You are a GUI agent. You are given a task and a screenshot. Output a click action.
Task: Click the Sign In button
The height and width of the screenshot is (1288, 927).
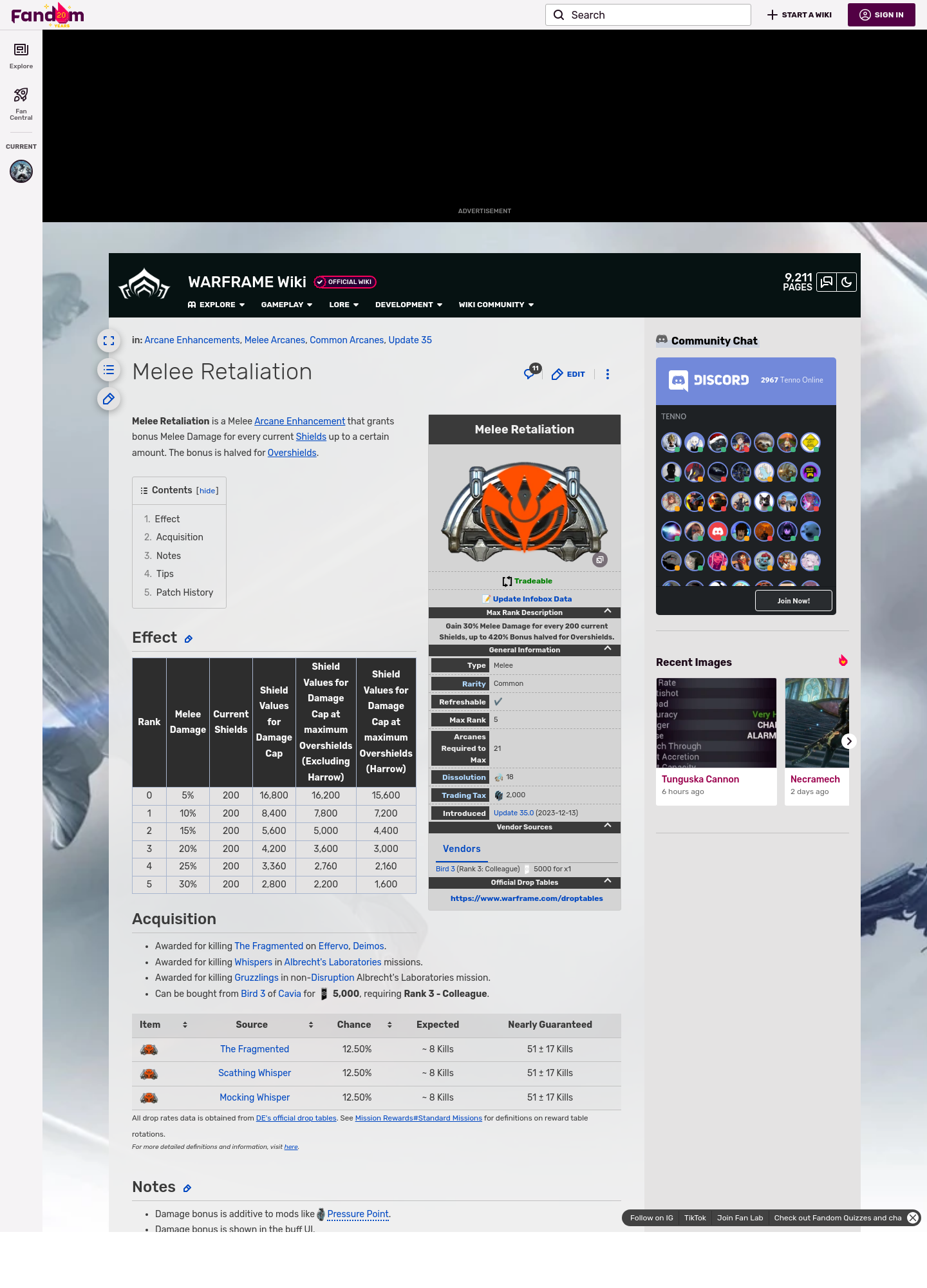881,15
